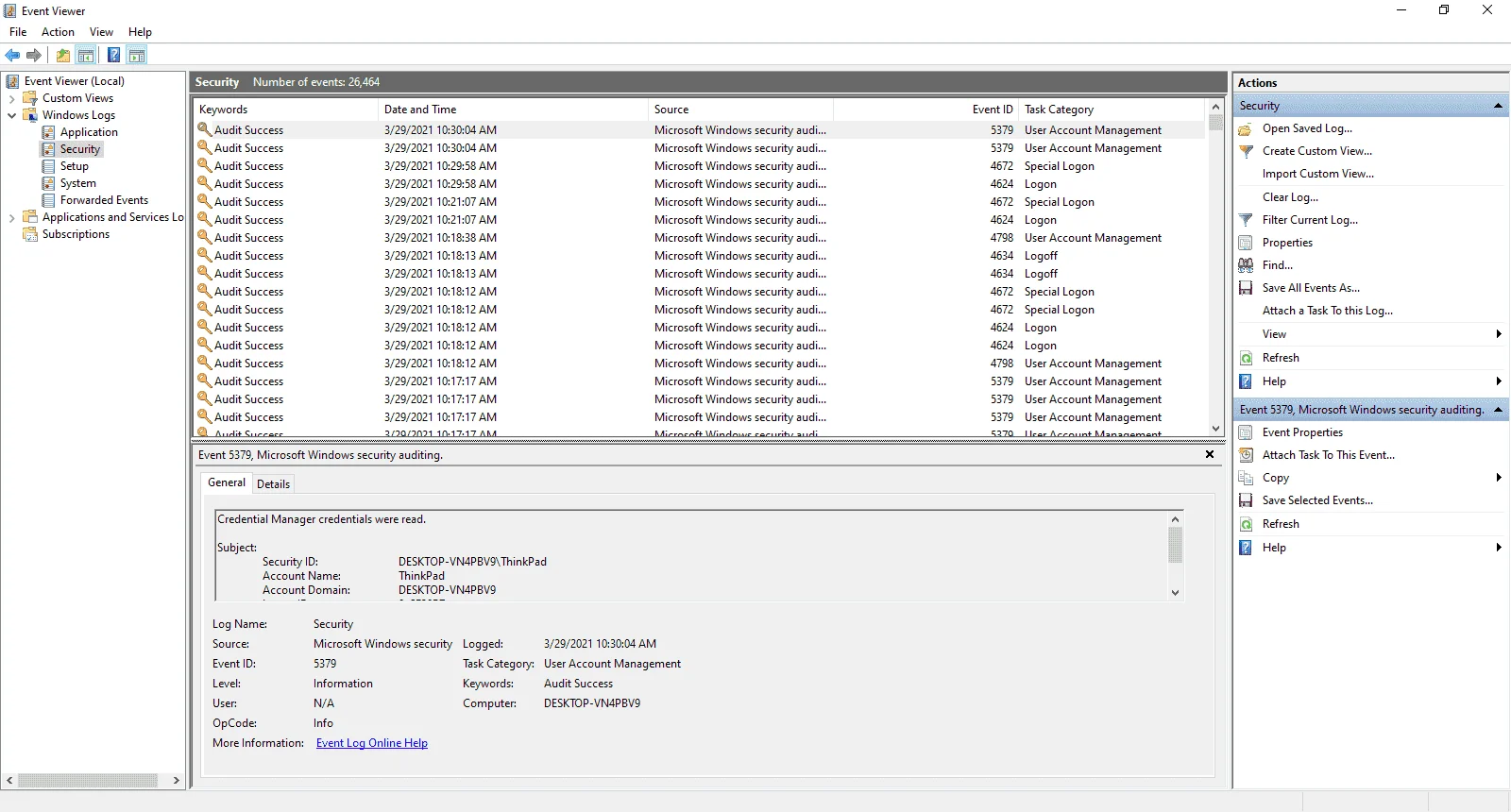Sort by Keywords column header

(285, 110)
